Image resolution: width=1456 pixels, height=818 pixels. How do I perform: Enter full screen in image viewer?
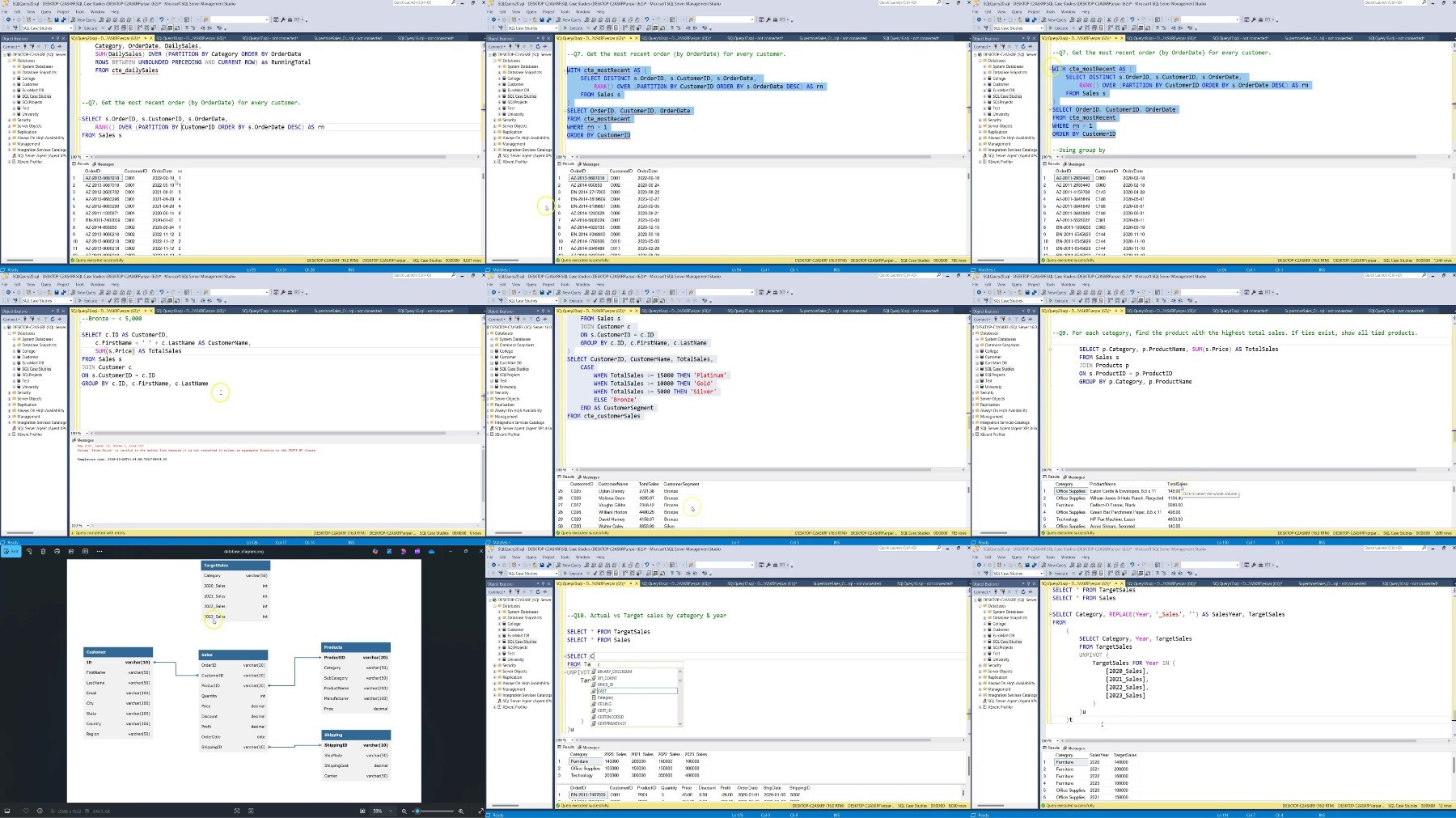coord(480,811)
